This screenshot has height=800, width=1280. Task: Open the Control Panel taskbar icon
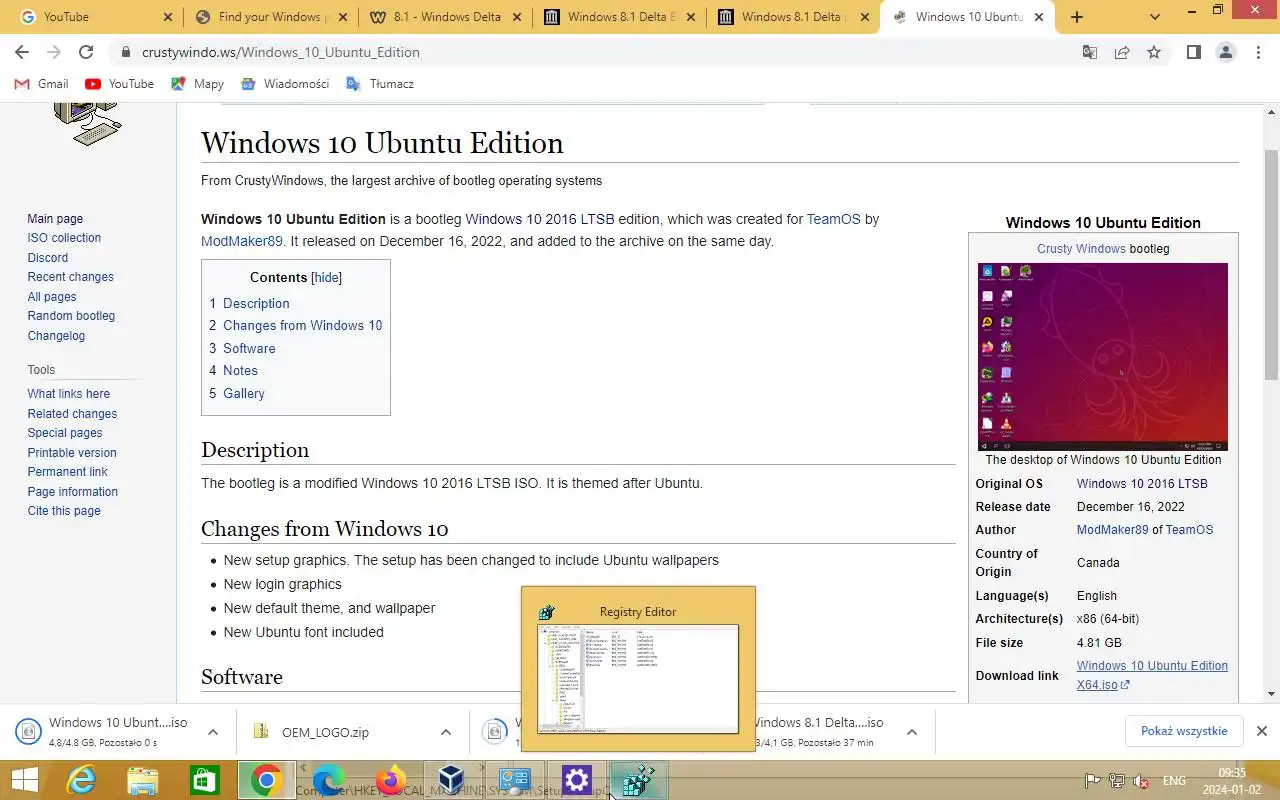coord(514,780)
